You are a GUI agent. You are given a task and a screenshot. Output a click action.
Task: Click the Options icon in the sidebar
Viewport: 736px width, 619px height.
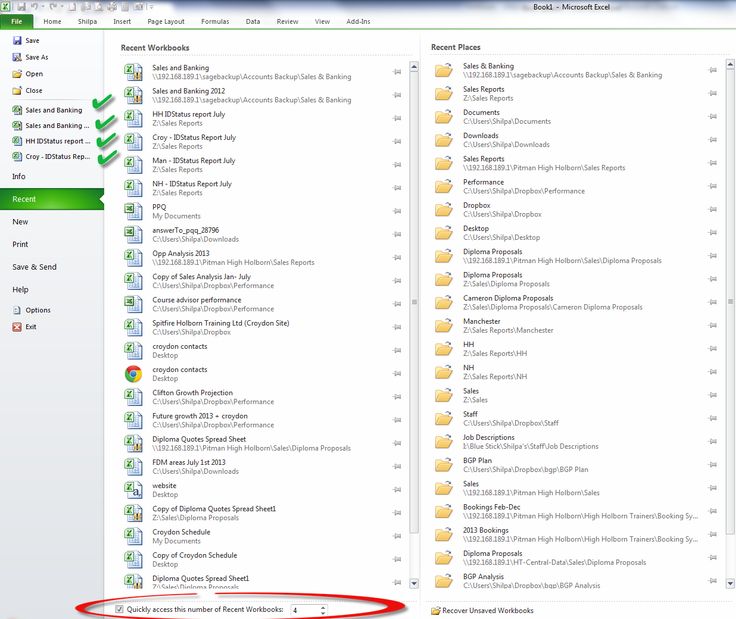point(17,310)
